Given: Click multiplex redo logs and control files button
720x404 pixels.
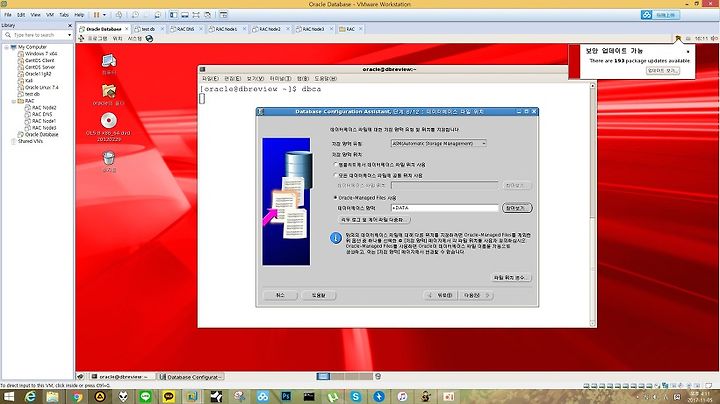Looking at the screenshot, I should coord(374,220).
